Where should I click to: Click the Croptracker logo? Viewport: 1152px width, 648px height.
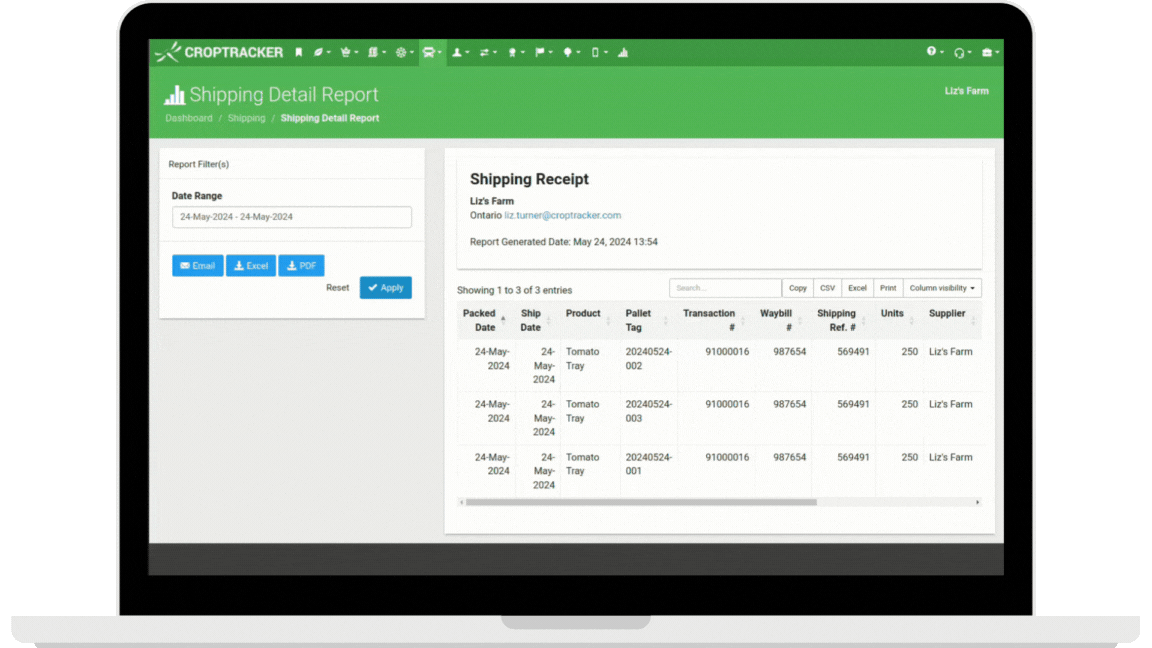tap(219, 52)
